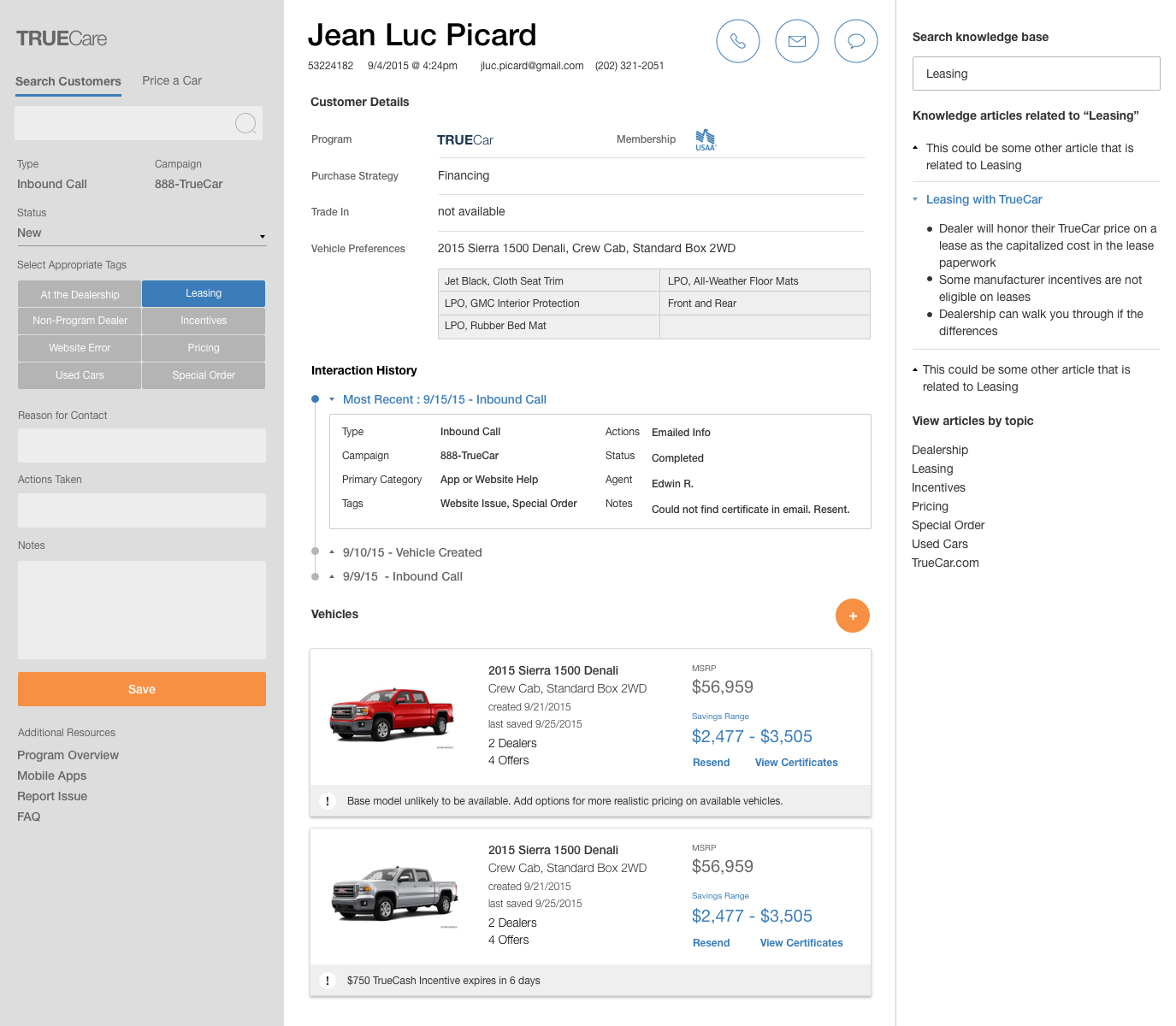Expand the 9/10/15 Vehicle Created entry
The width and height of the screenshot is (1176, 1026).
point(330,552)
